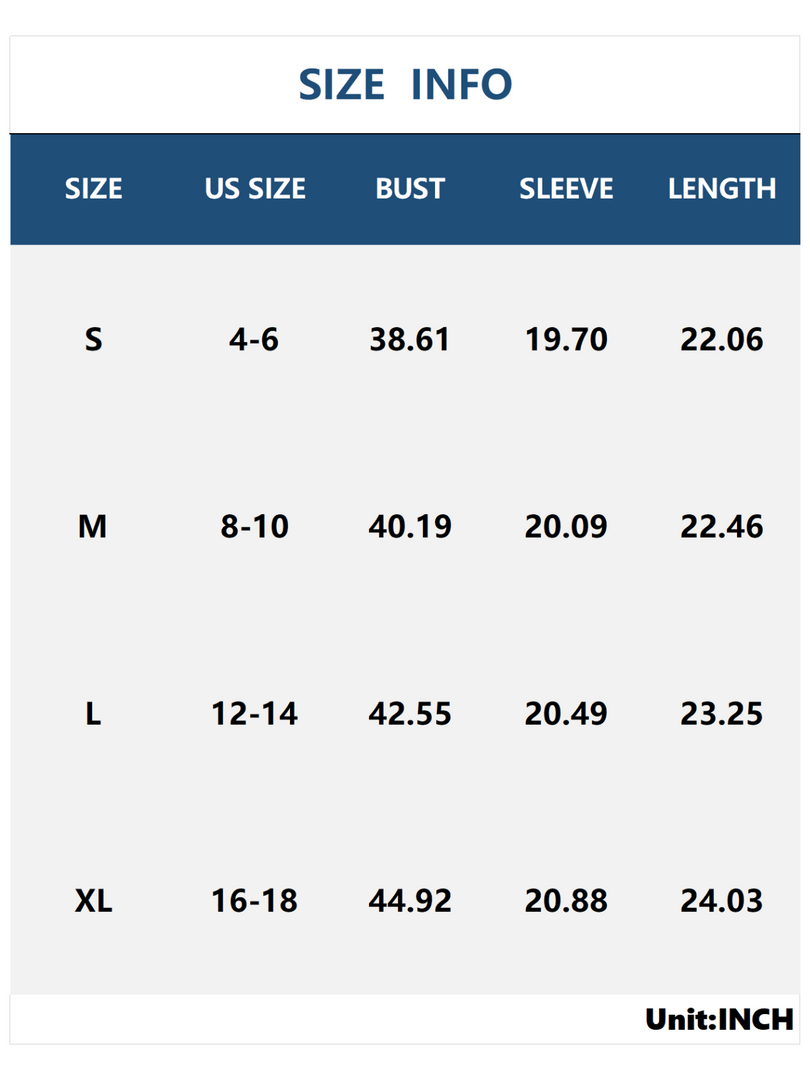This screenshot has height=1080, width=810.
Task: Select the XL size row label
Action: 94,901
